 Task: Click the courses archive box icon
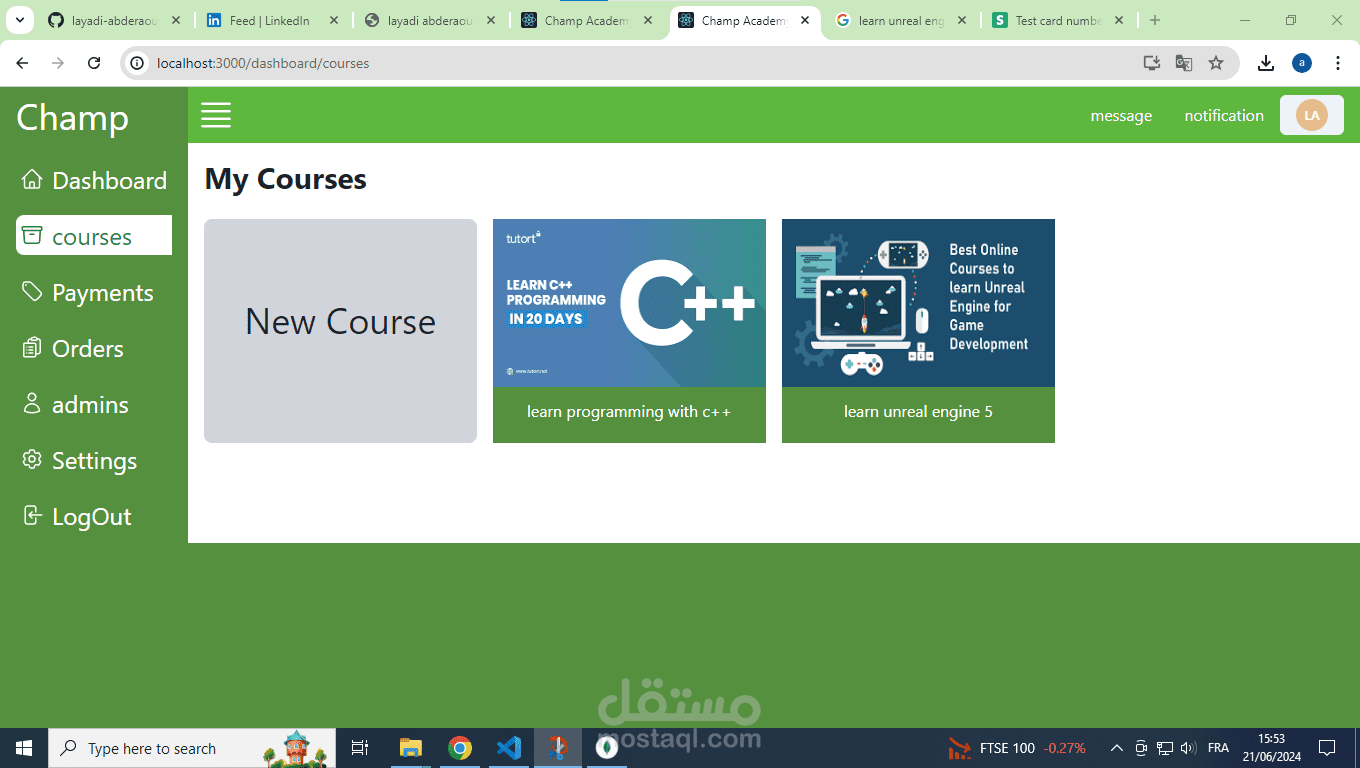(x=32, y=236)
